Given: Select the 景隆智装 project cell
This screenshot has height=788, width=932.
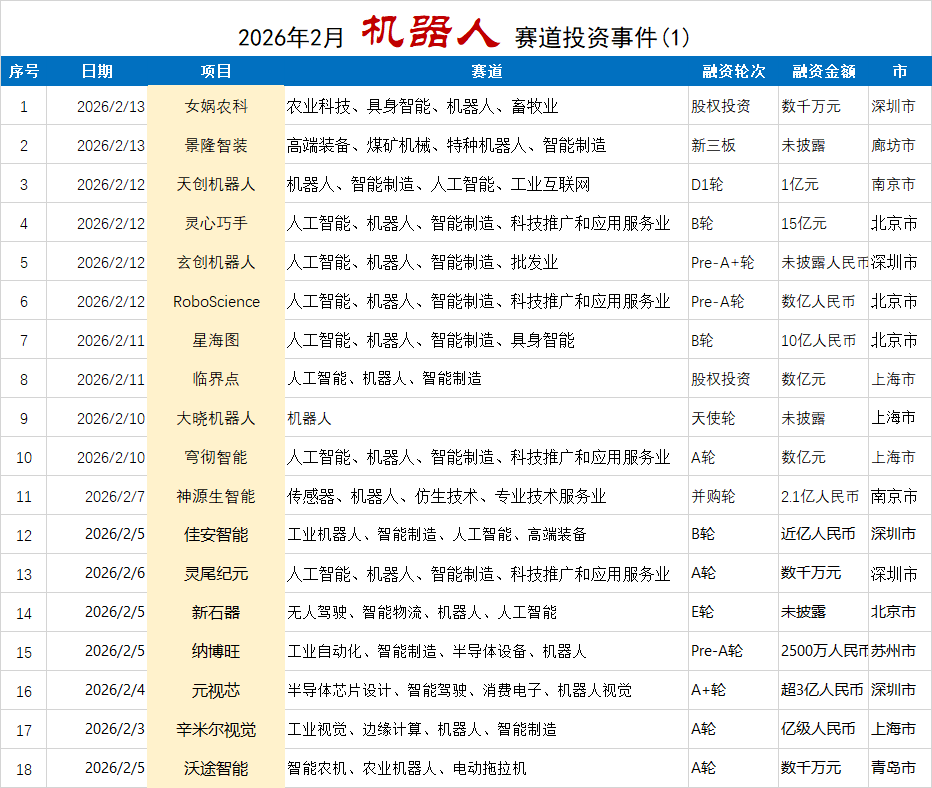Looking at the screenshot, I should click(216, 146).
